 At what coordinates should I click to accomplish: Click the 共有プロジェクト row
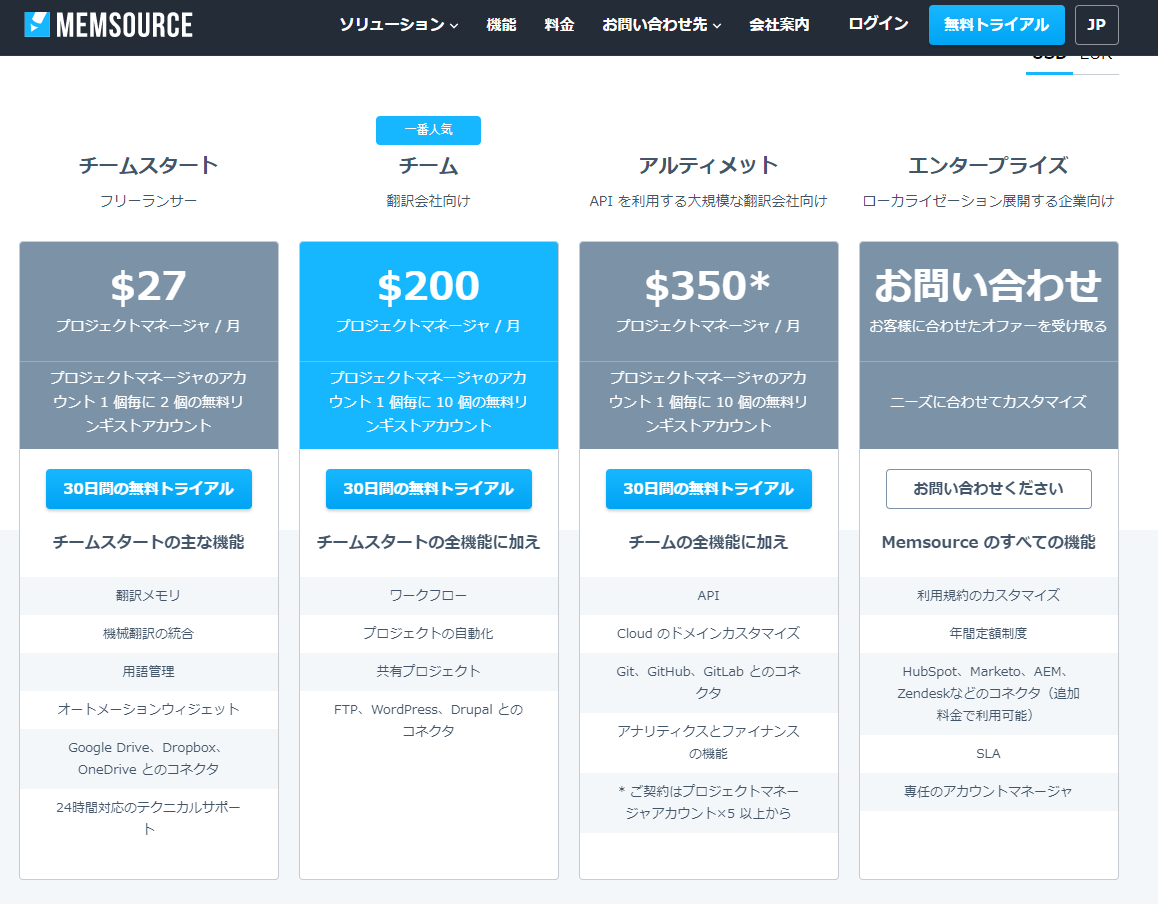point(428,671)
